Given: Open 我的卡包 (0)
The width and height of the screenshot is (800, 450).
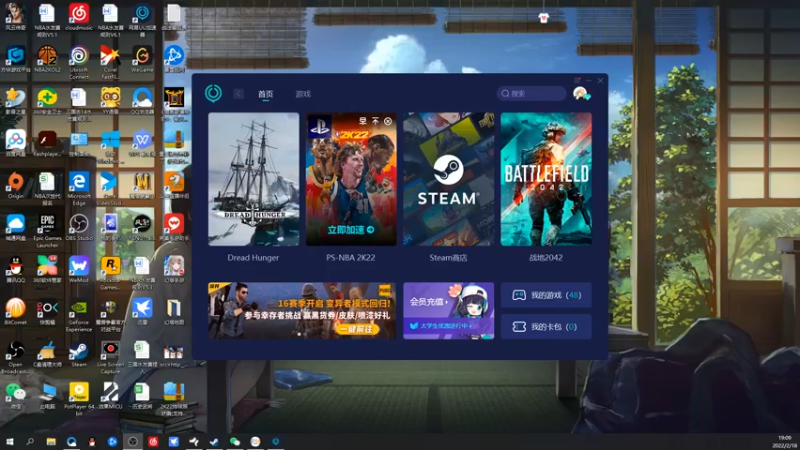Looking at the screenshot, I should pos(546,327).
